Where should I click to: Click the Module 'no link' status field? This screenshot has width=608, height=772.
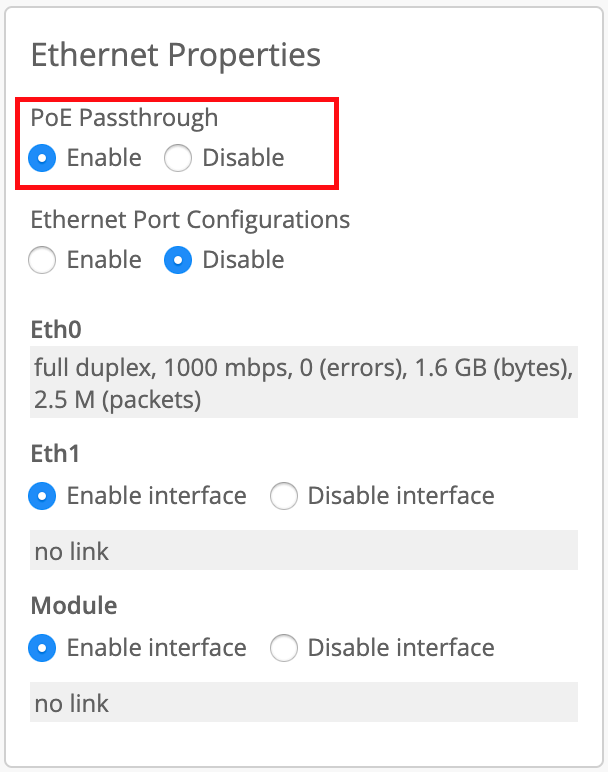pyautogui.click(x=304, y=703)
